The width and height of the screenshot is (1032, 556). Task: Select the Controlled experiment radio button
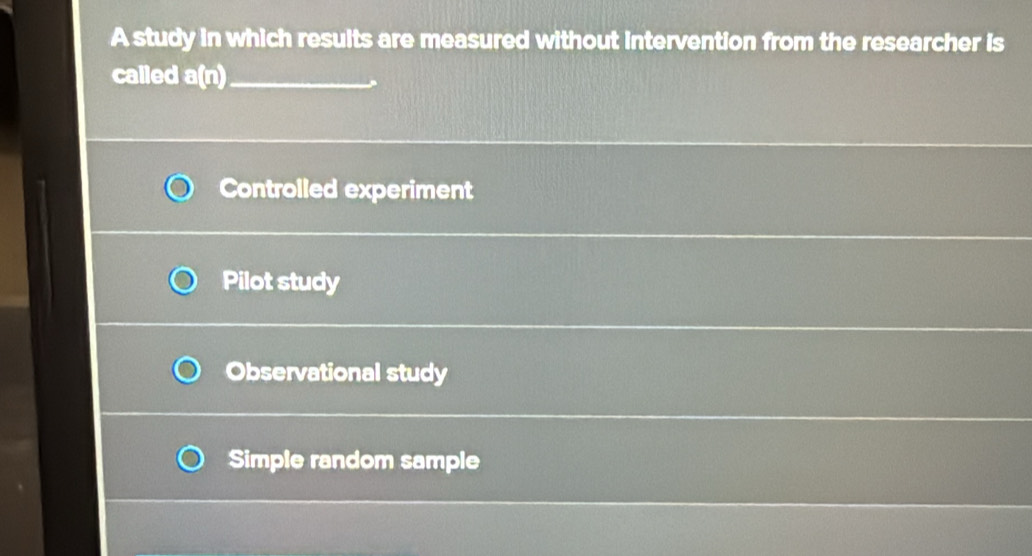click(179, 190)
